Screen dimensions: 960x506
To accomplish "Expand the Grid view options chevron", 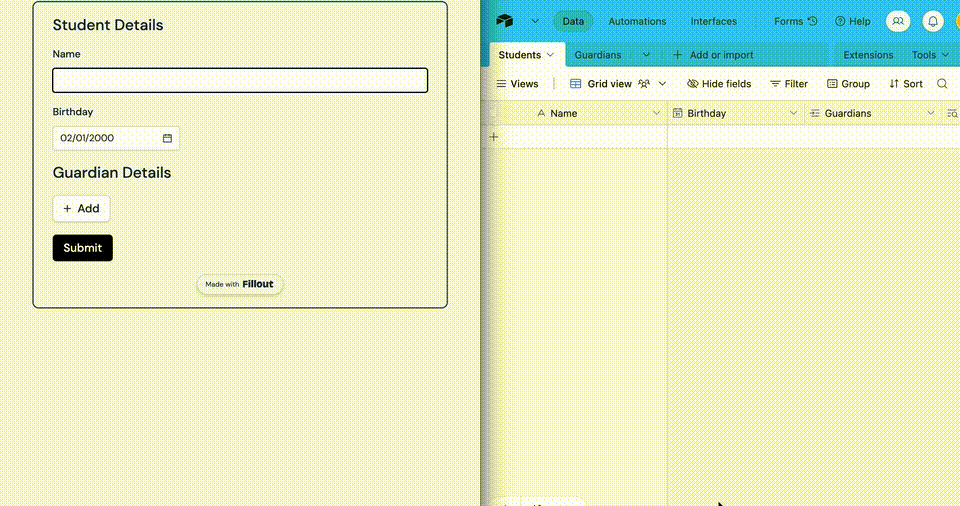I will point(662,84).
